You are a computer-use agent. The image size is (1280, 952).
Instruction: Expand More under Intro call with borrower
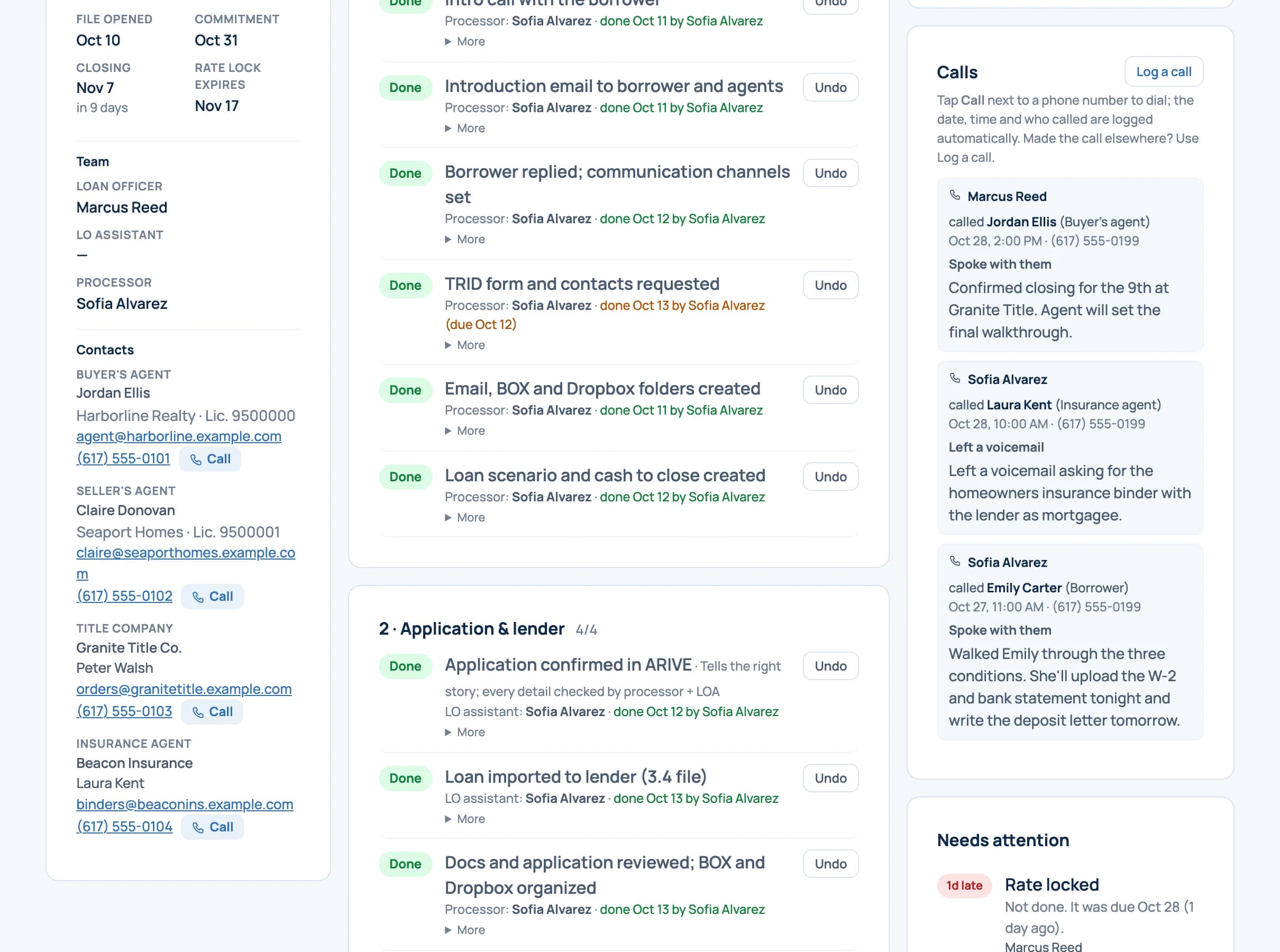tap(464, 41)
